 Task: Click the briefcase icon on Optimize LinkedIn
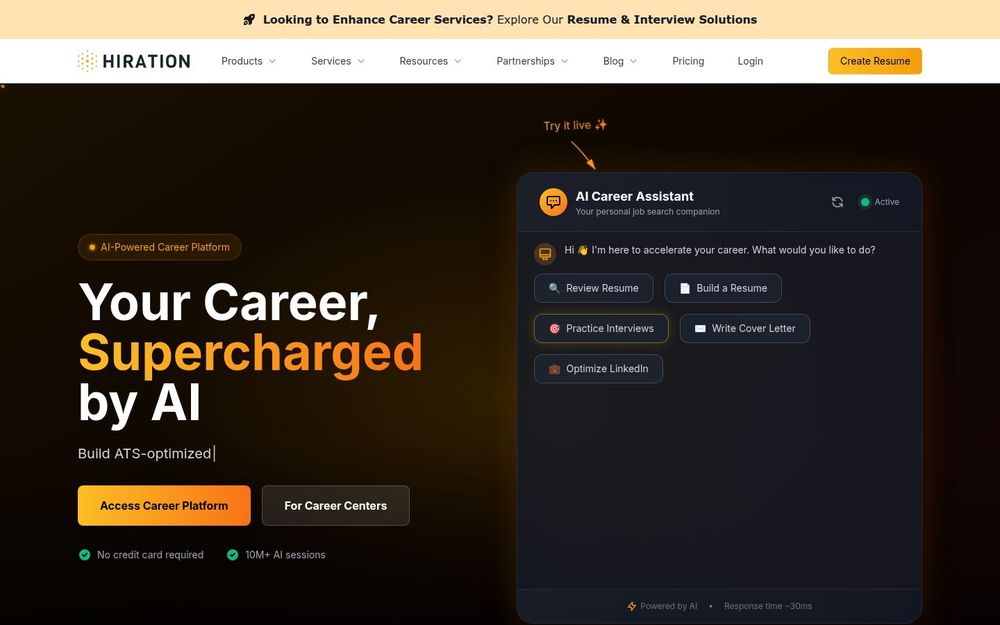[x=554, y=369]
